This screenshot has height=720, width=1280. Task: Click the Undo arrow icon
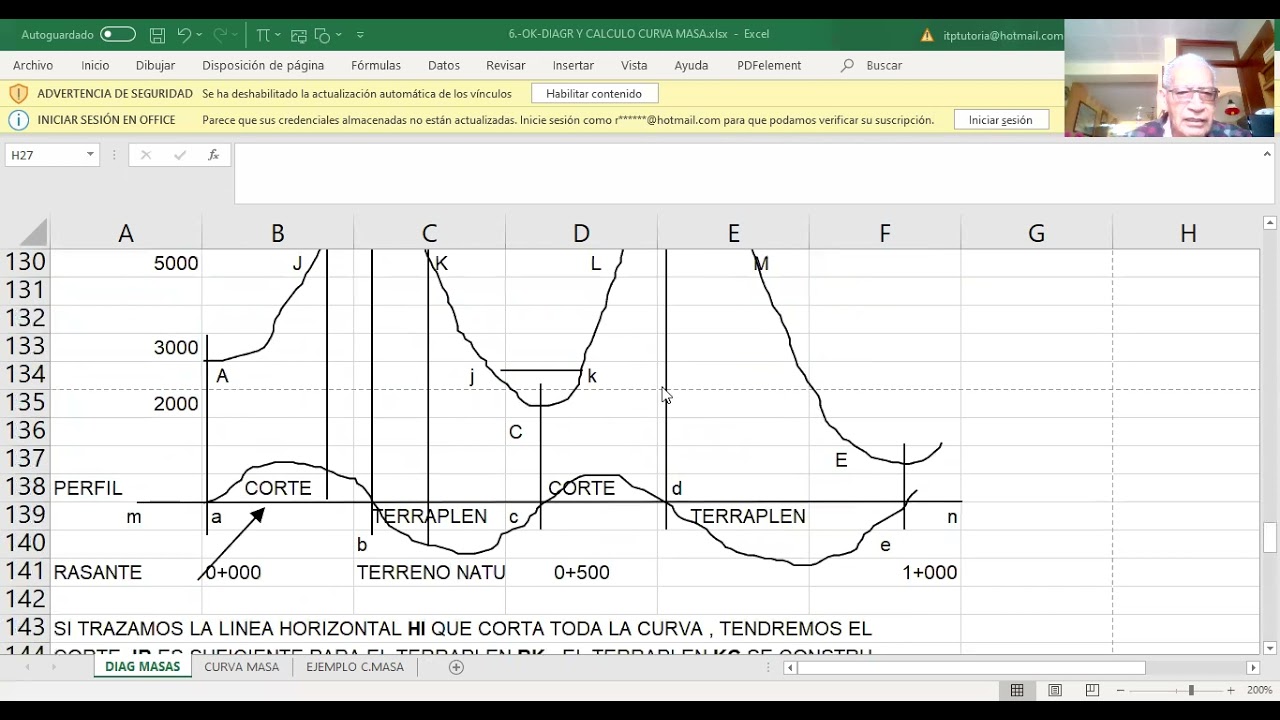183,35
